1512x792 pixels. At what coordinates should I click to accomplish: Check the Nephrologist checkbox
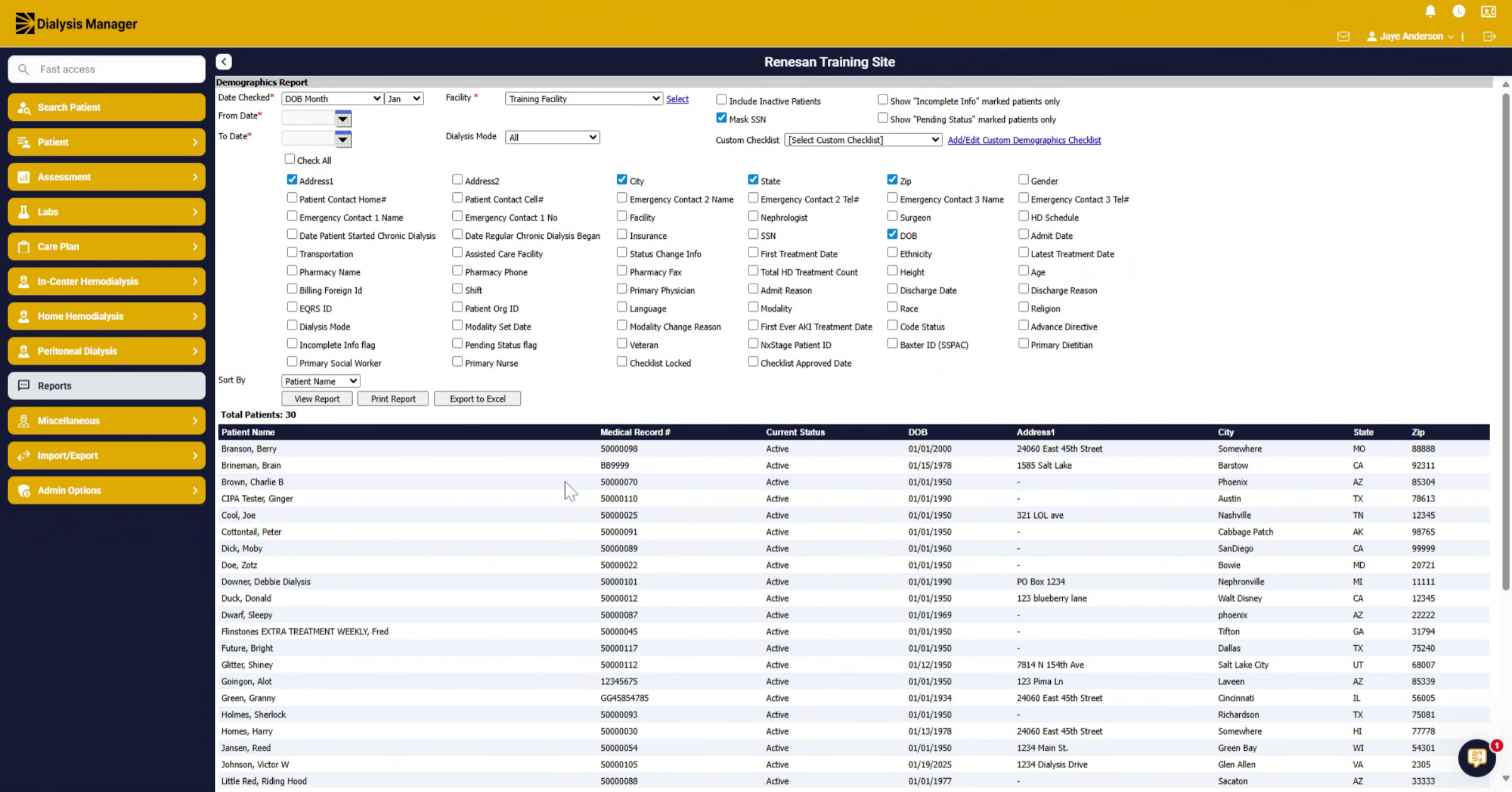753,216
